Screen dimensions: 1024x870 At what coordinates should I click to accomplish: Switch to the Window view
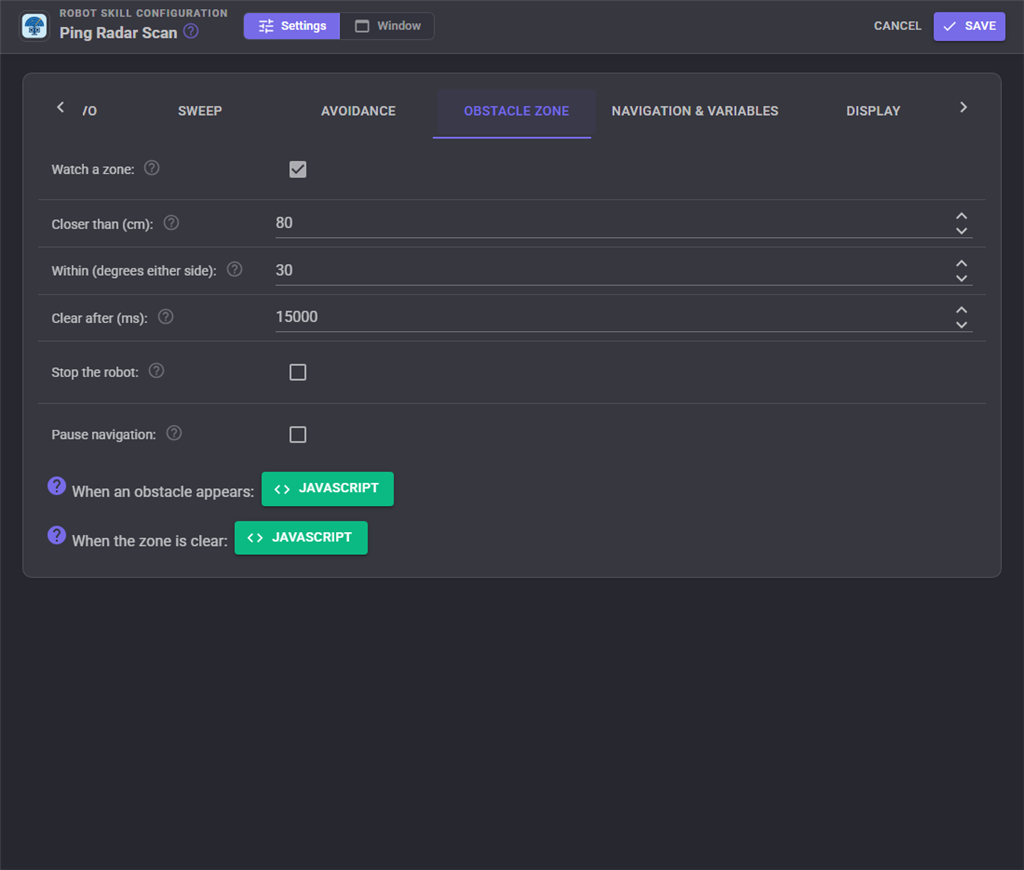click(387, 26)
